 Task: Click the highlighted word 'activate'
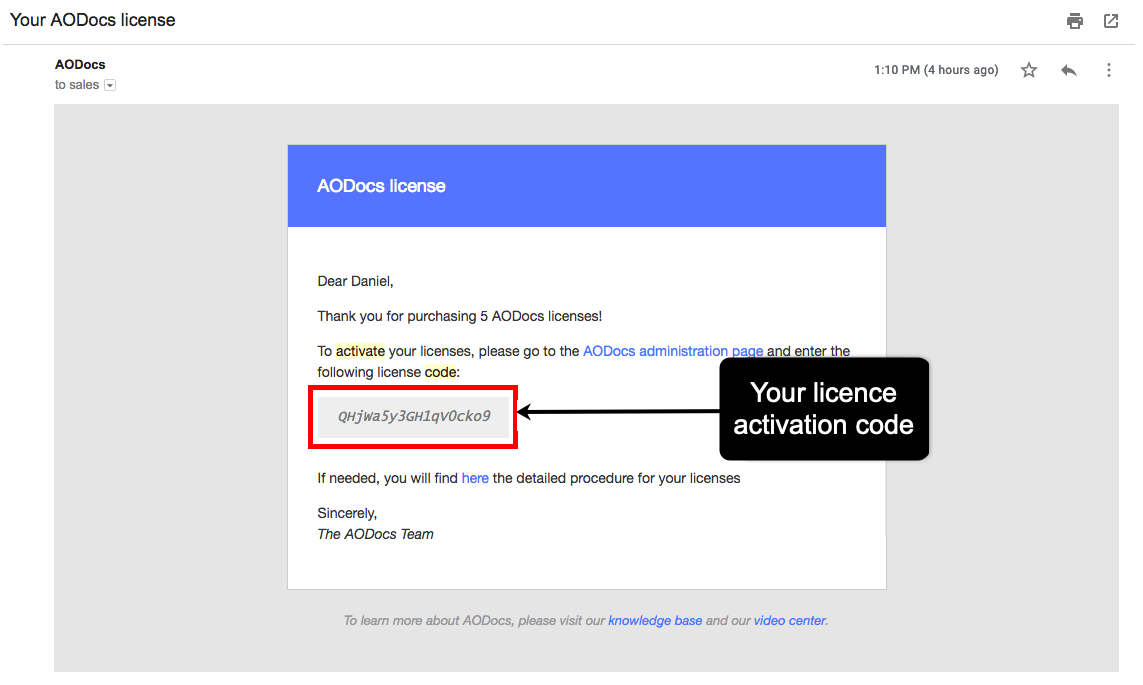click(360, 351)
